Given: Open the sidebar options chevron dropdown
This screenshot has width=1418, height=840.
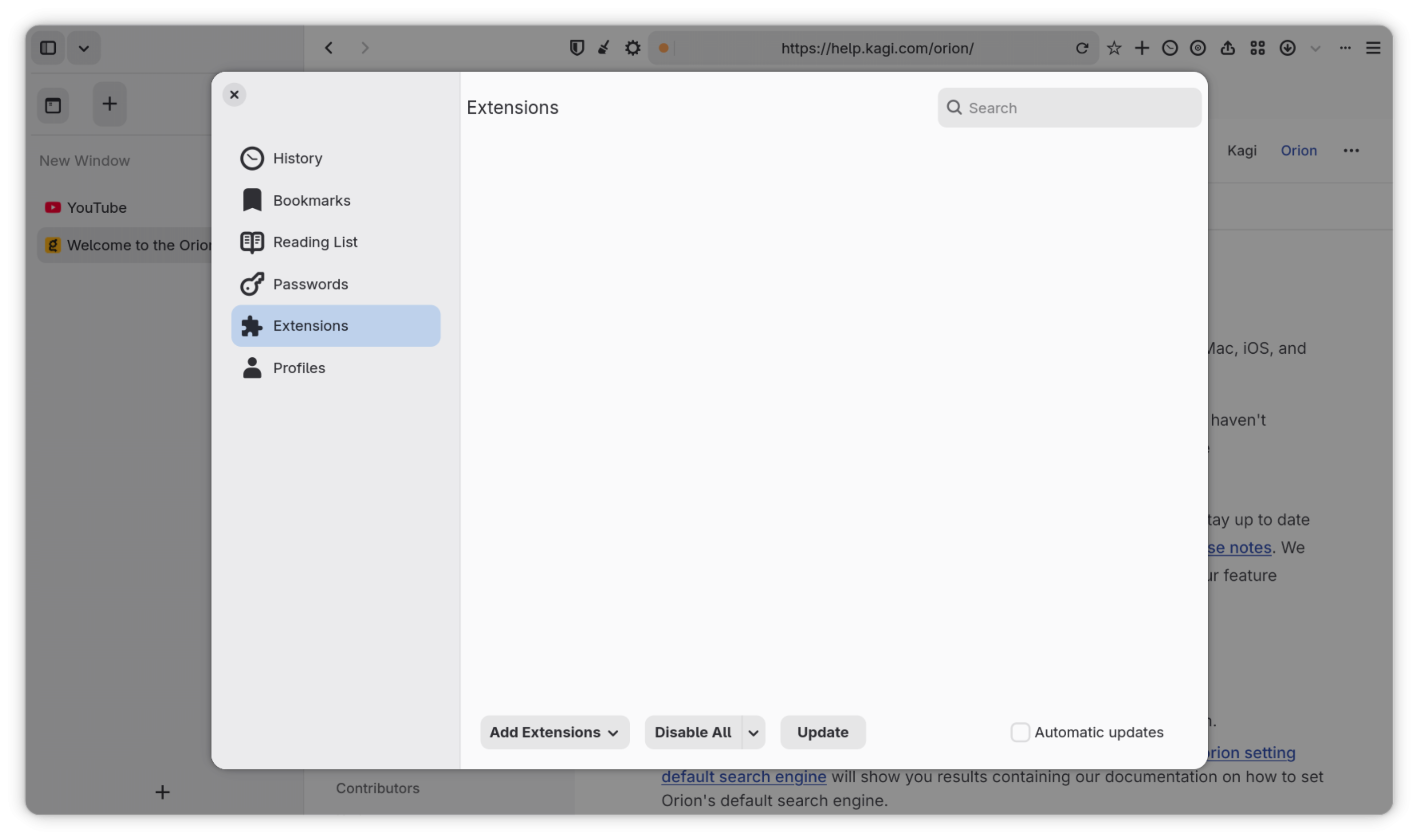Looking at the screenshot, I should [x=84, y=48].
